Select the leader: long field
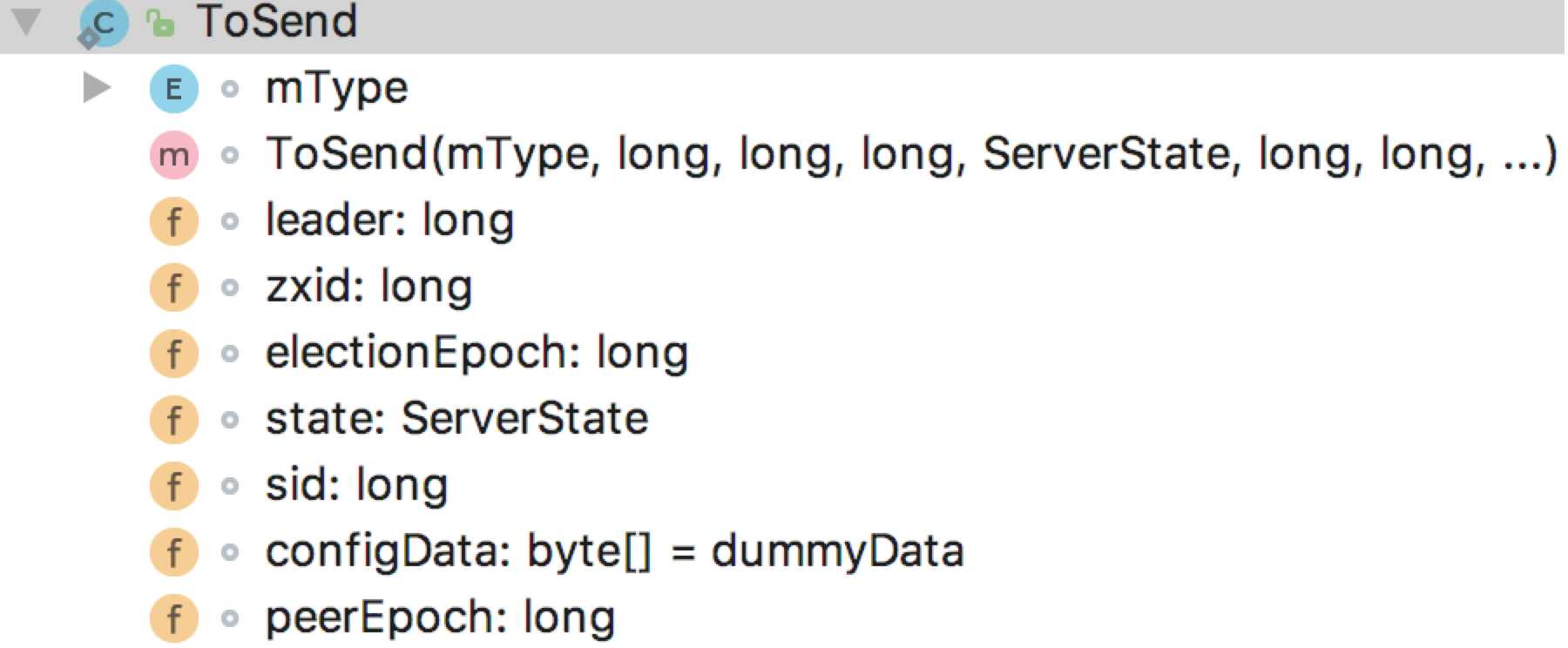 click(389, 221)
